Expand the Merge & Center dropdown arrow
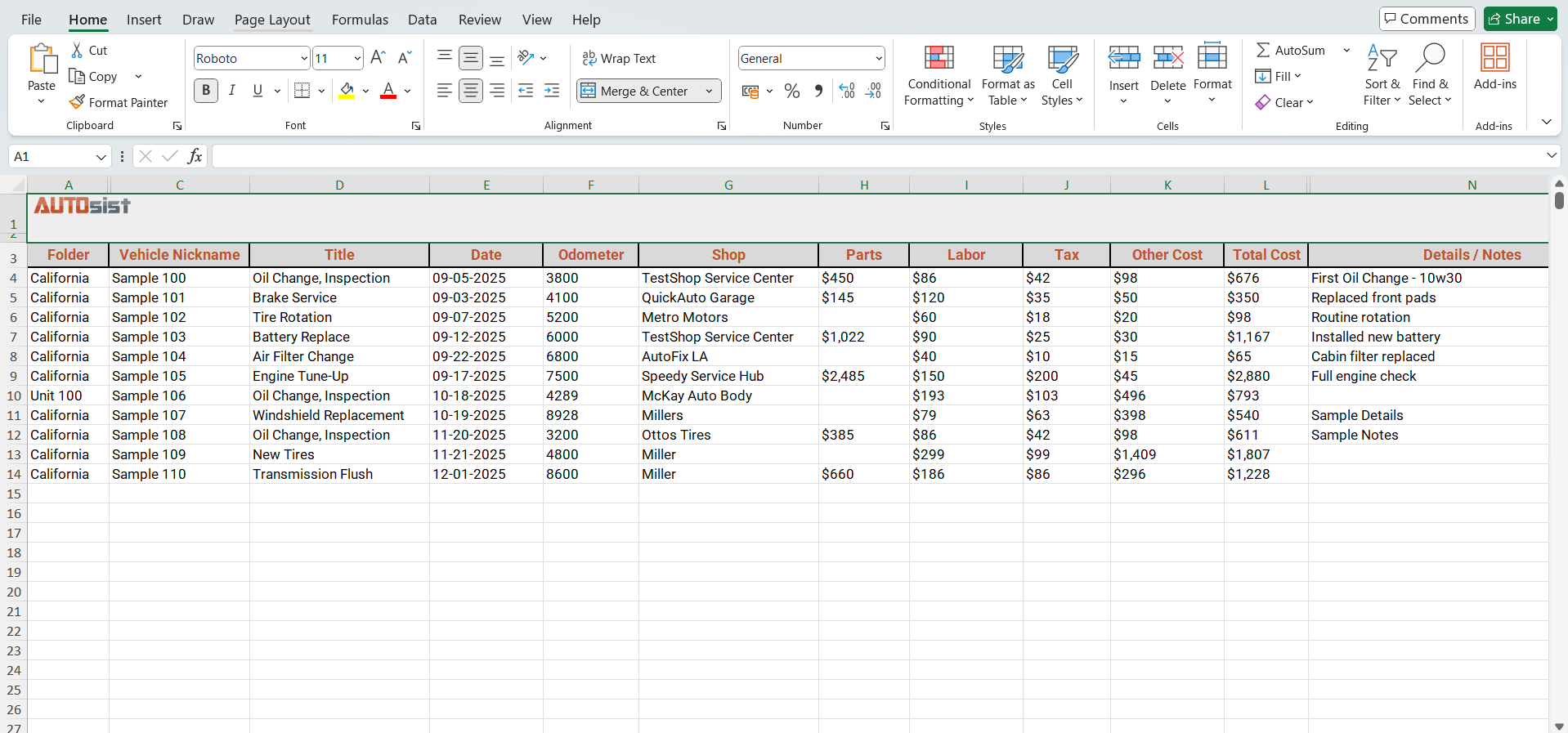The width and height of the screenshot is (1568, 733). pos(710,91)
